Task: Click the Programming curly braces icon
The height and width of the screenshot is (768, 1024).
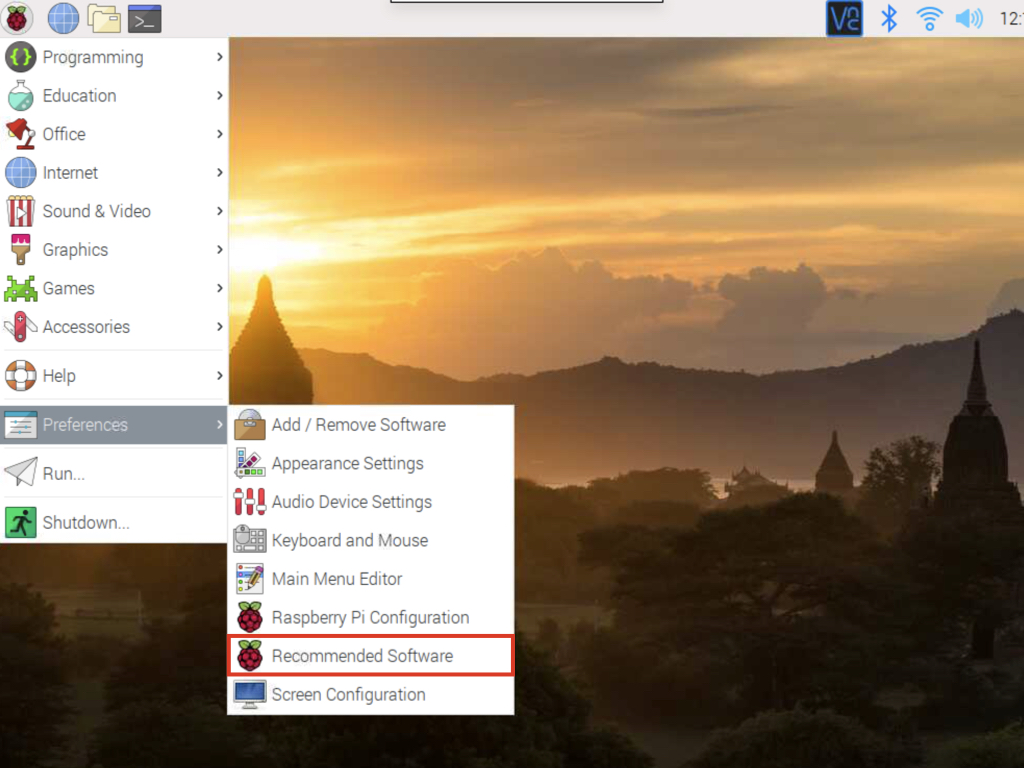Action: click(20, 57)
